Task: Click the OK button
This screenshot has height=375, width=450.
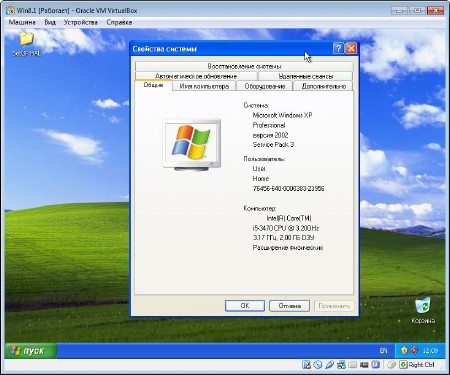Action: pos(245,306)
